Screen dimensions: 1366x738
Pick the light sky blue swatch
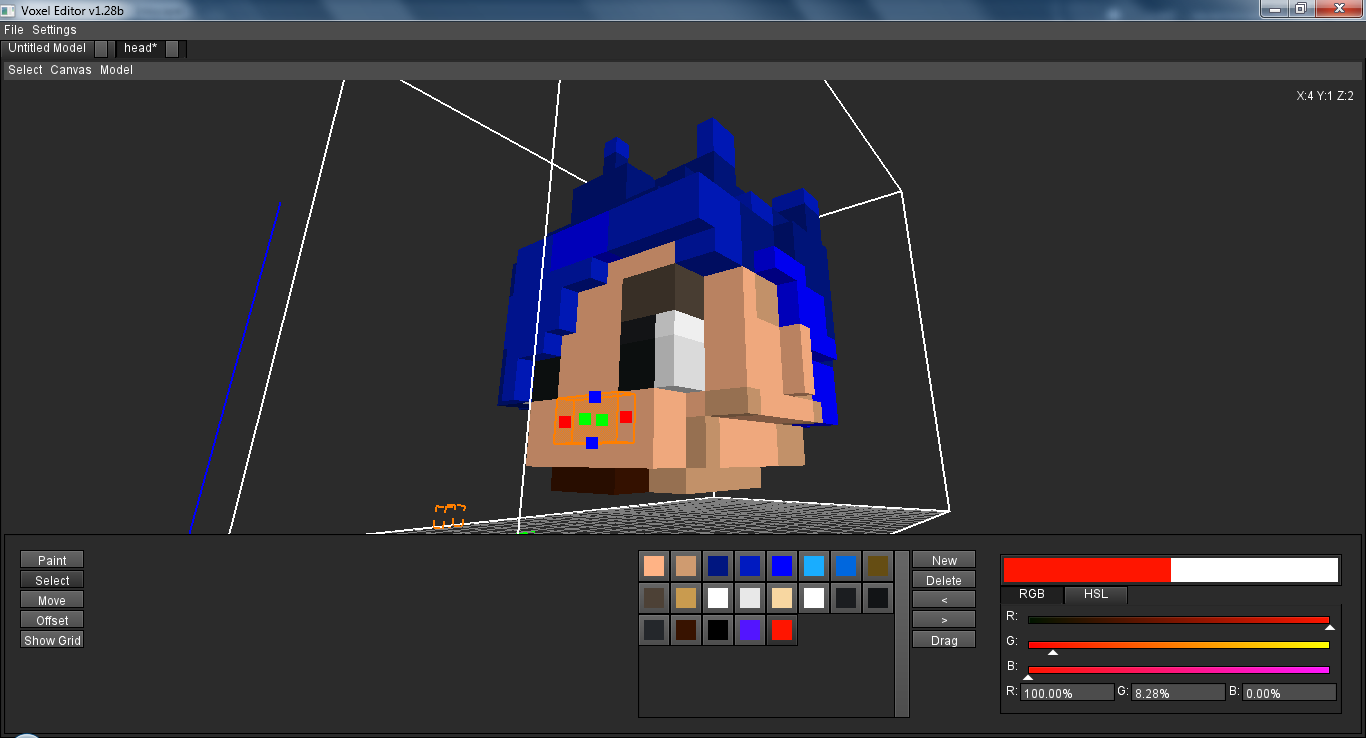point(814,566)
